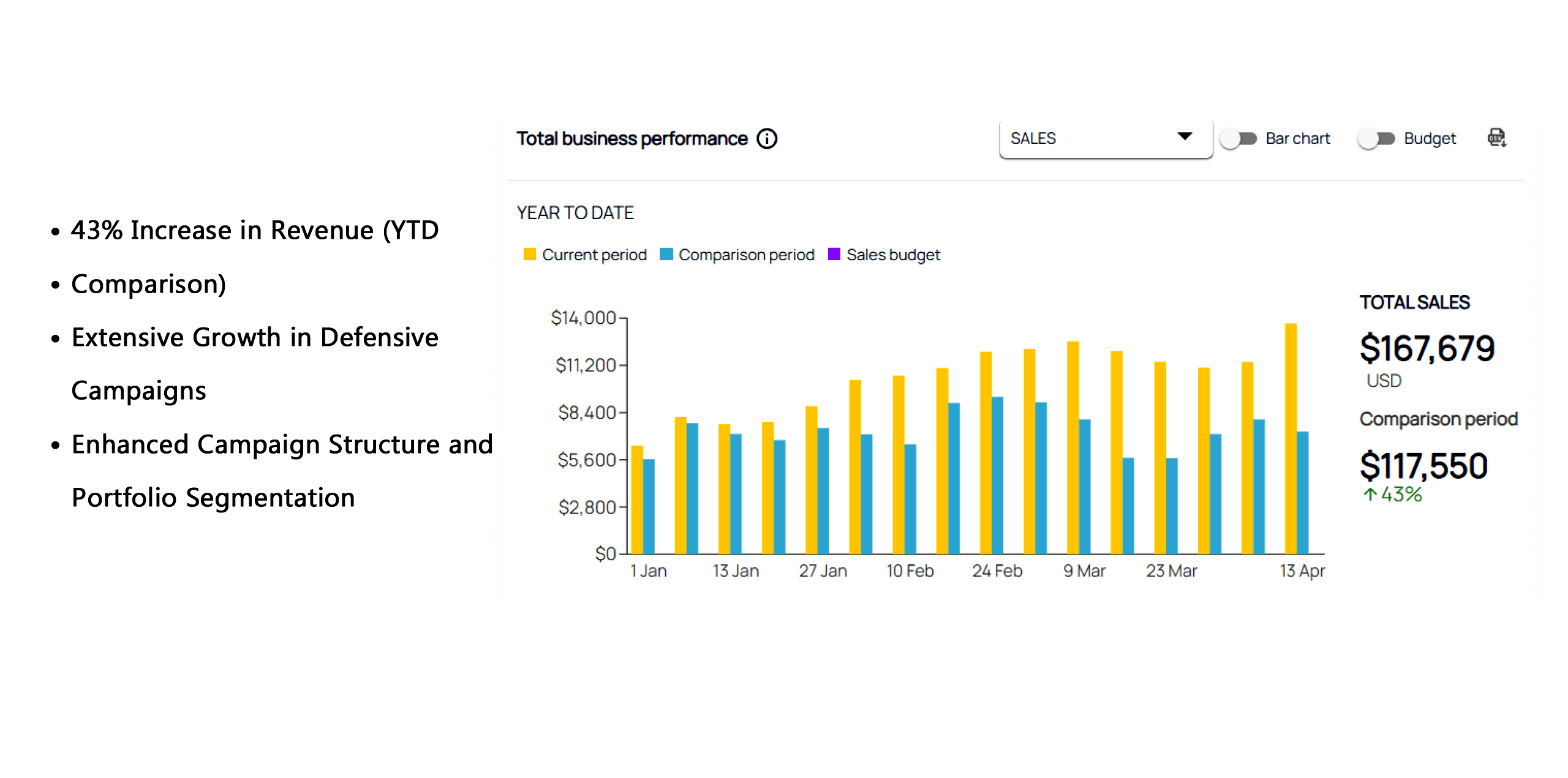Click the Sales budget legend label
The height and width of the screenshot is (778, 1568).
893,255
